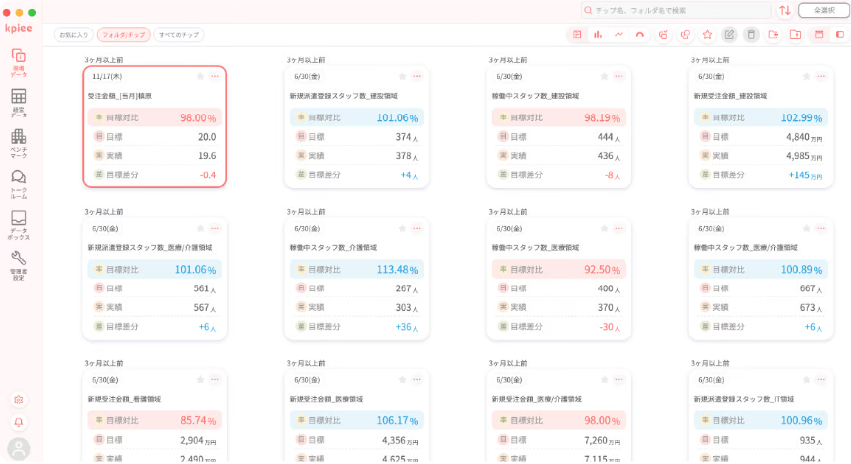The height and width of the screenshot is (464, 851).
Task: Toggle favorite star on 106.17% card
Action: (x=402, y=380)
